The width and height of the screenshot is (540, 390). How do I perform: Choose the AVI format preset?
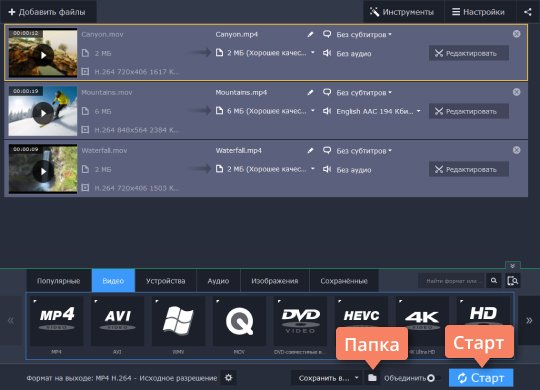(x=117, y=321)
